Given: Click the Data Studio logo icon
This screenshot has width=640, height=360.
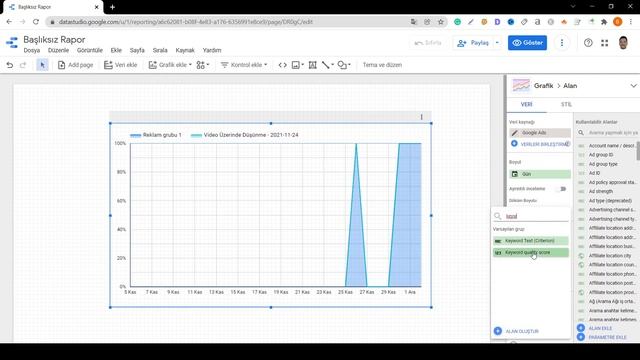Looking at the screenshot, I should (12, 42).
